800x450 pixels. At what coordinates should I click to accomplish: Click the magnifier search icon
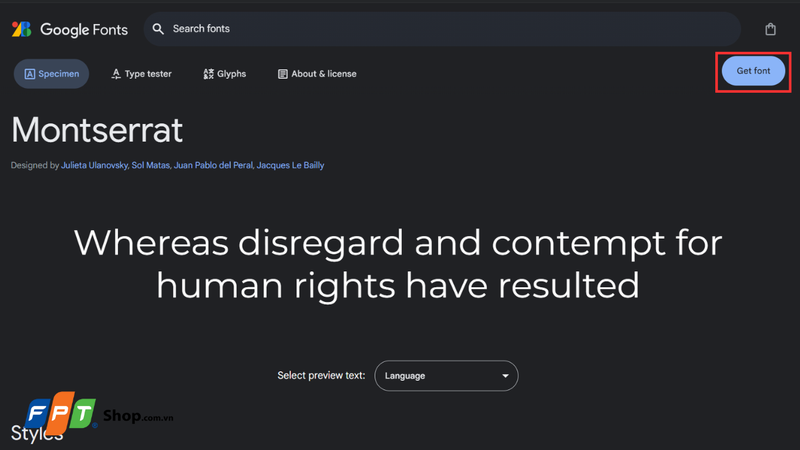158,29
